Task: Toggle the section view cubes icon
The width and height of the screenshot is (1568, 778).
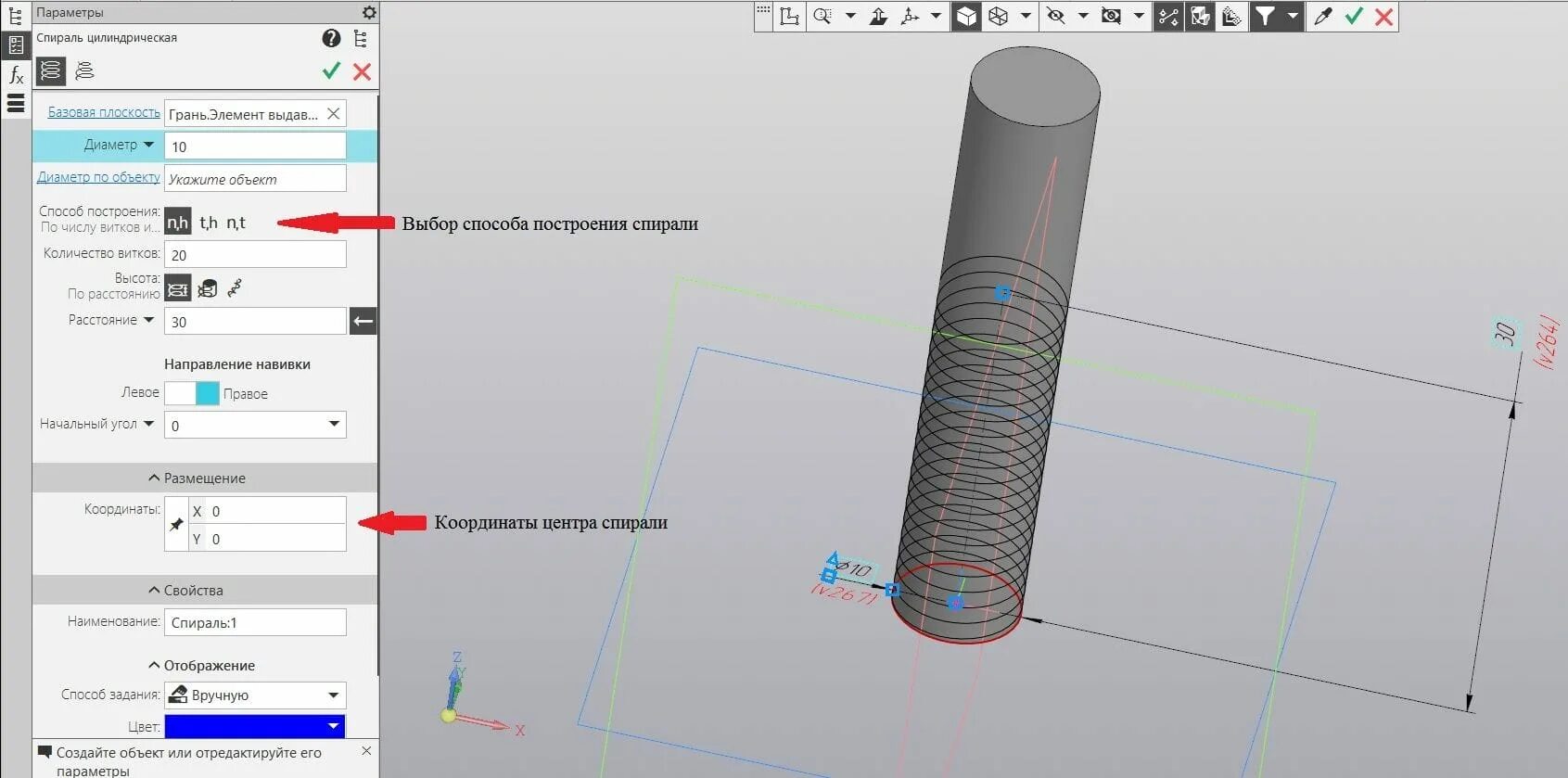Action: pos(1200,17)
